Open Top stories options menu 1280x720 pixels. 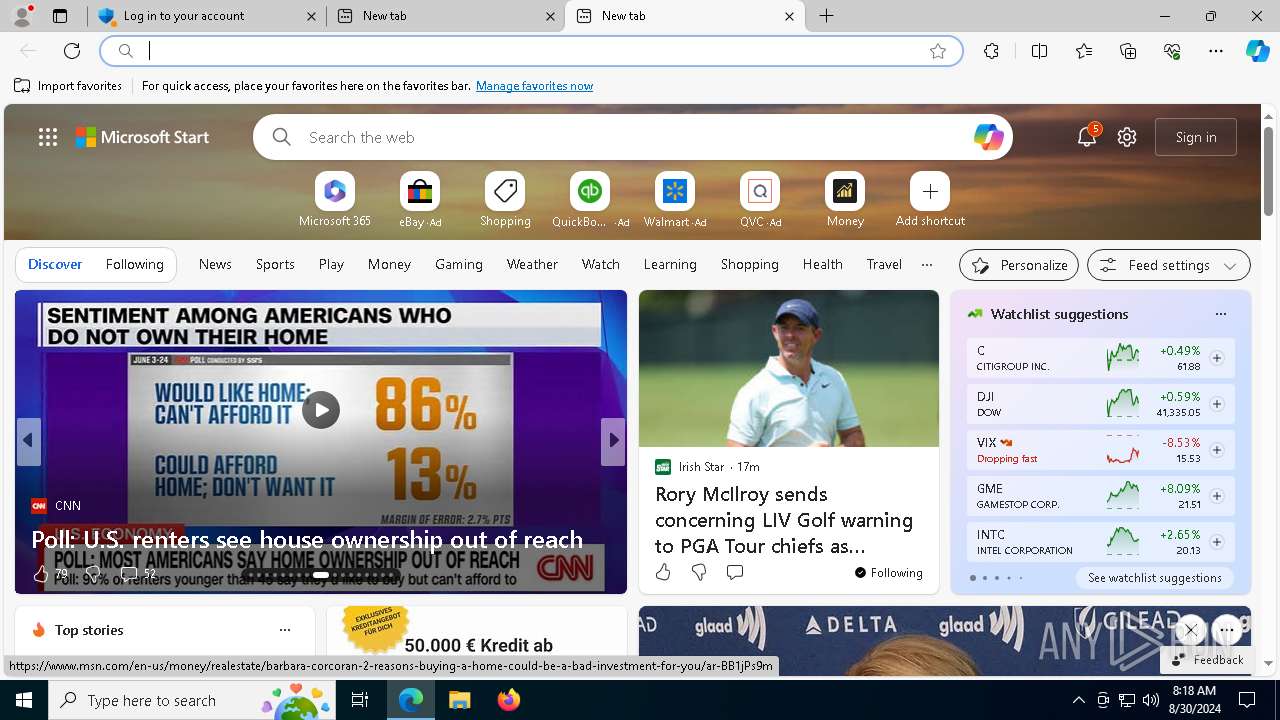[x=285, y=630]
